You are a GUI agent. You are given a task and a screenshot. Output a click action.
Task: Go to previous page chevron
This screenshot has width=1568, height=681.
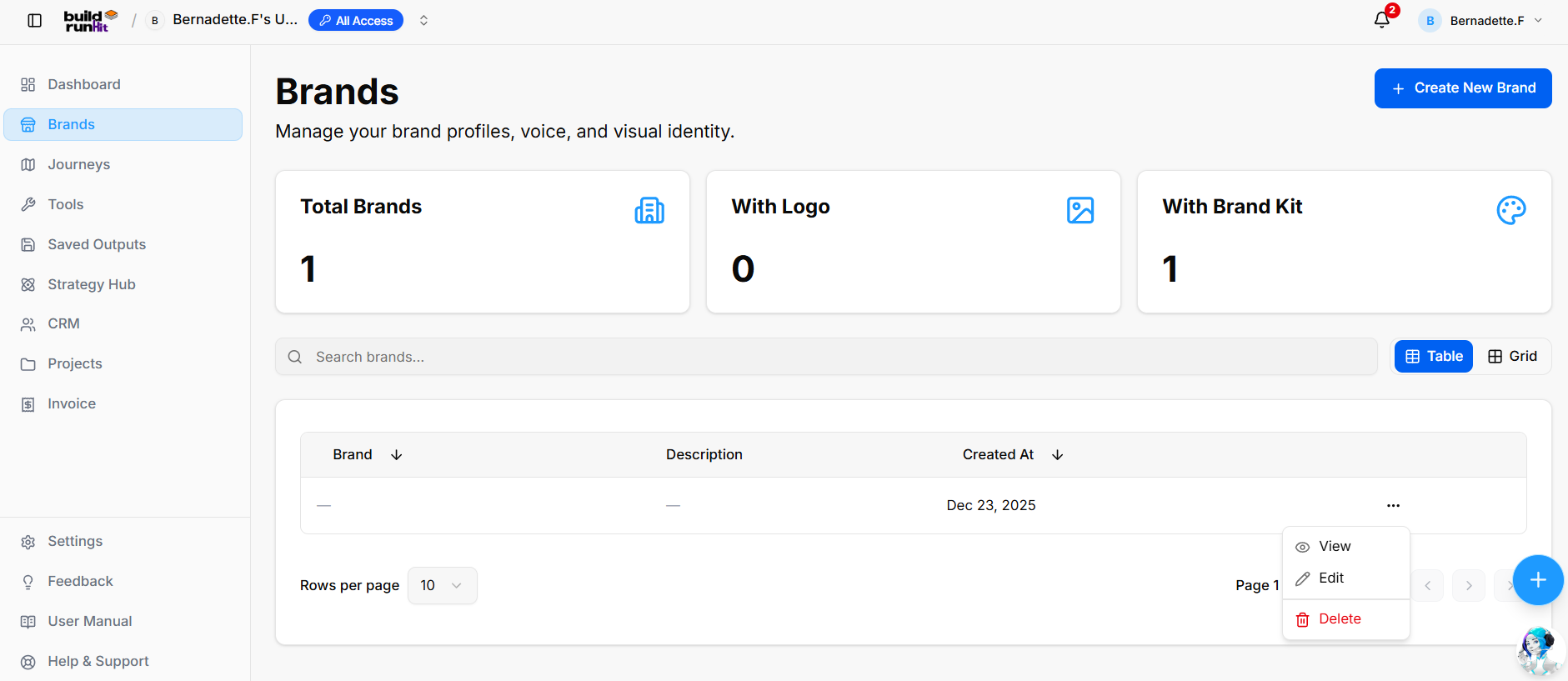(1428, 586)
